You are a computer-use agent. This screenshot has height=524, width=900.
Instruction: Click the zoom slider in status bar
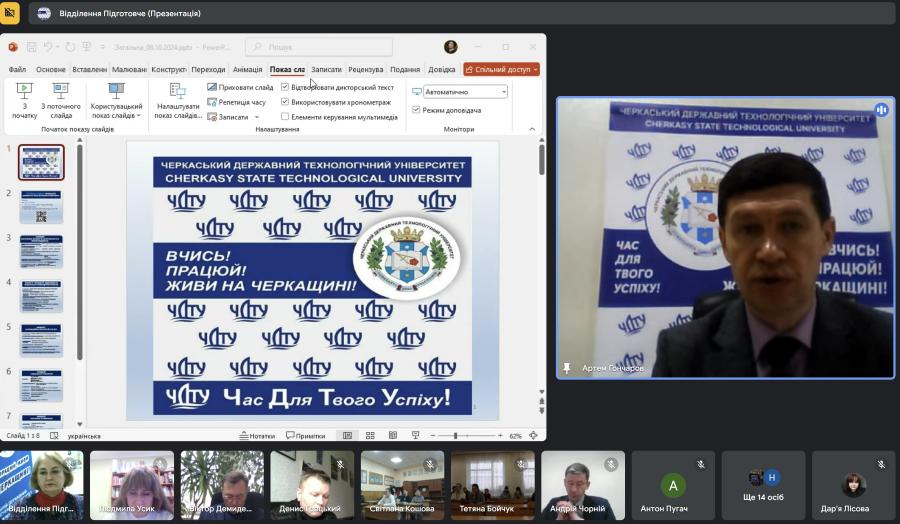pos(456,436)
